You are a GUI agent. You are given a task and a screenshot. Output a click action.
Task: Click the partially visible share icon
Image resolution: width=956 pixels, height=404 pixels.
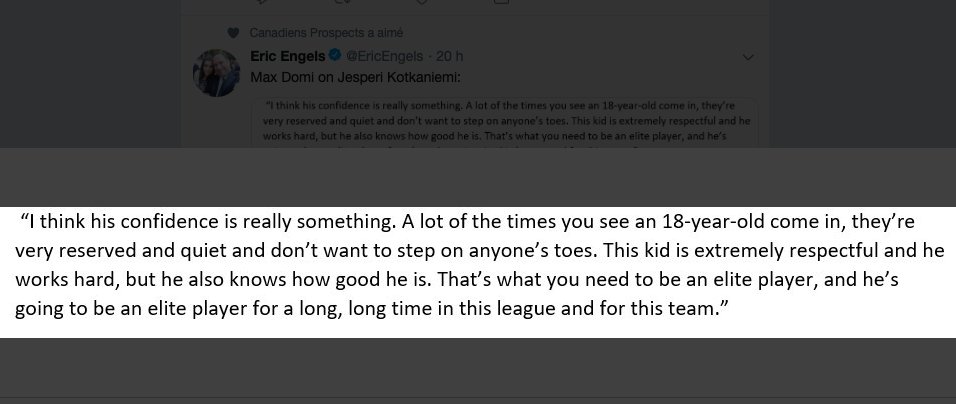(501, 2)
